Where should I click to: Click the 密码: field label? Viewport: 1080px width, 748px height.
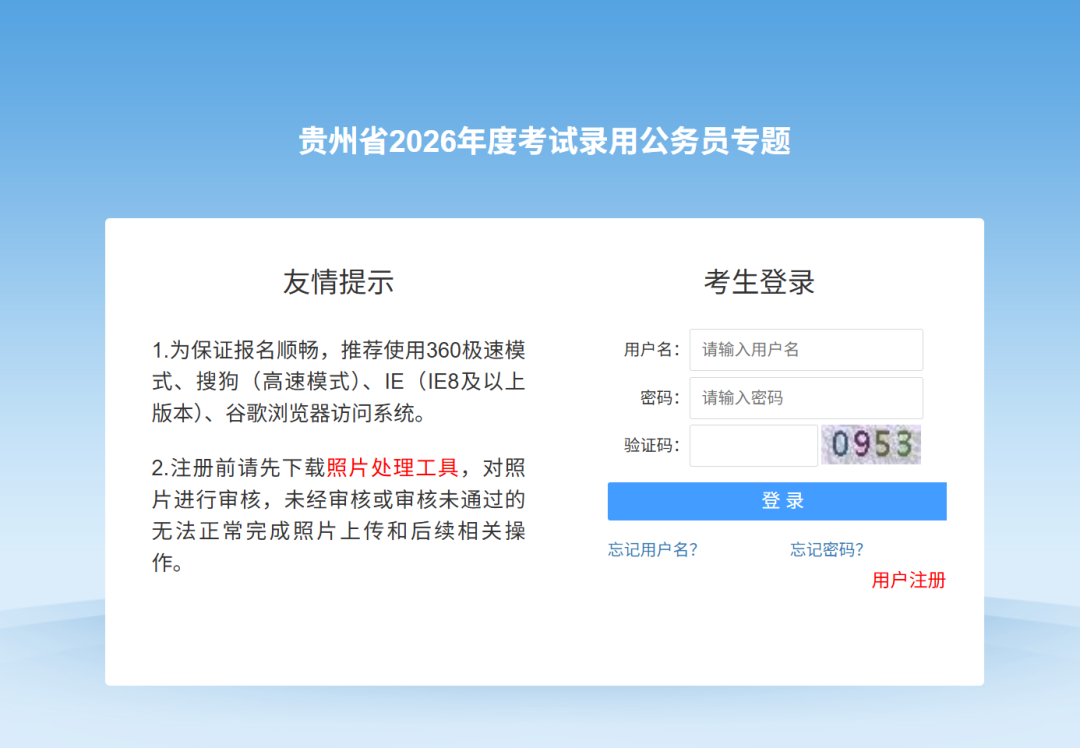coord(659,398)
